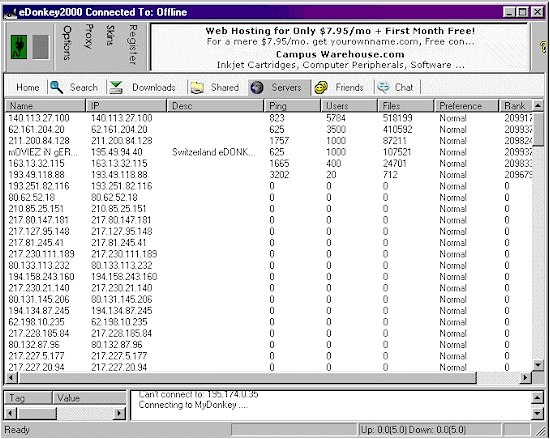Click server list vertical scroll up arrow

538,105
